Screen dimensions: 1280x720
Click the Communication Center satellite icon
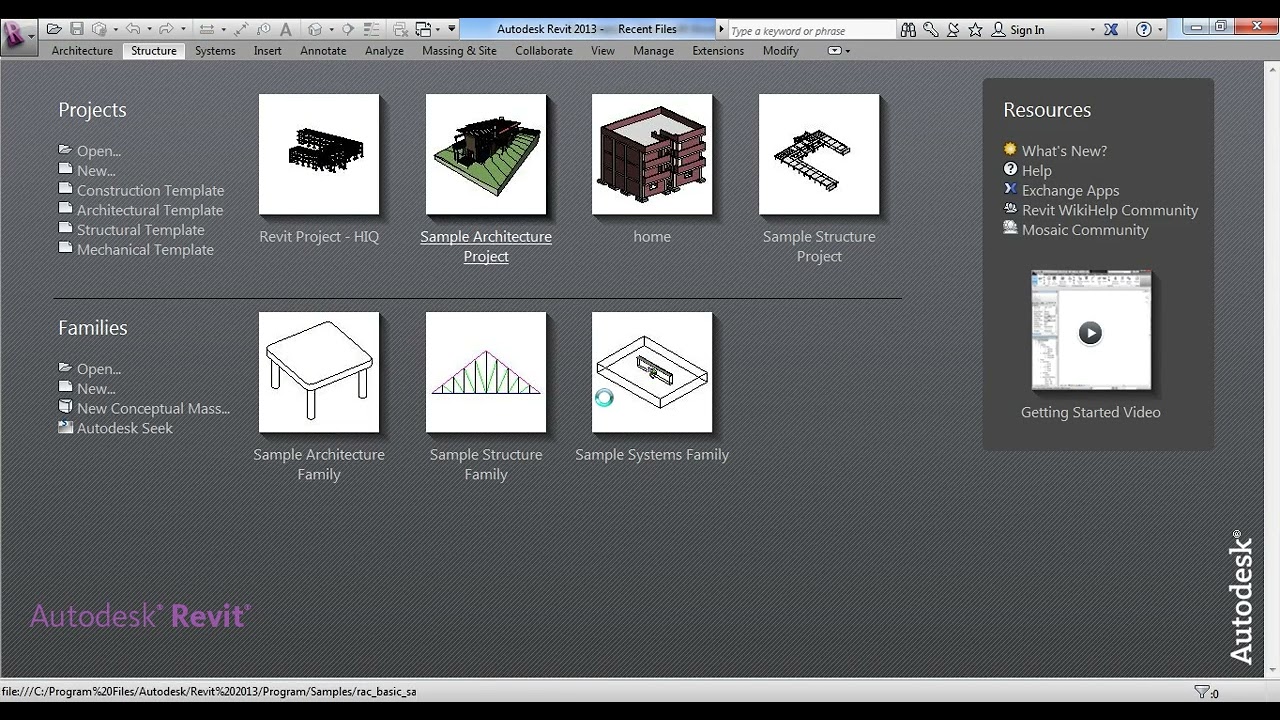point(953,30)
